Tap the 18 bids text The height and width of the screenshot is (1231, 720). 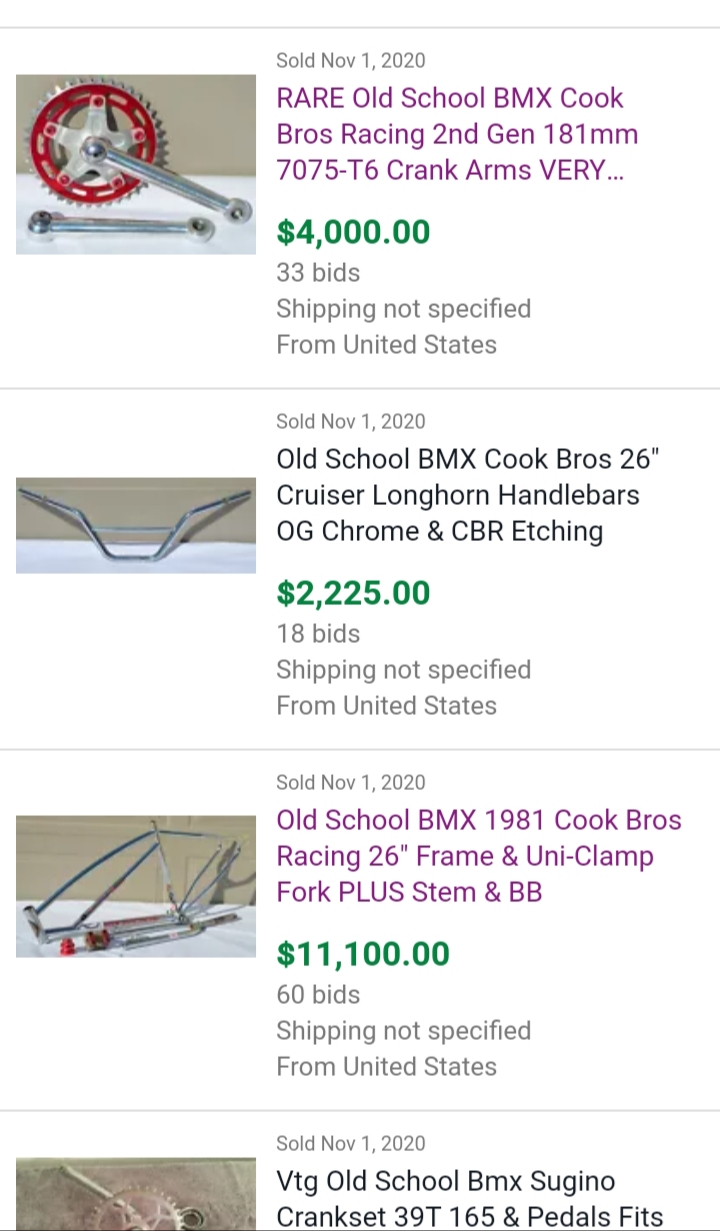coord(318,633)
